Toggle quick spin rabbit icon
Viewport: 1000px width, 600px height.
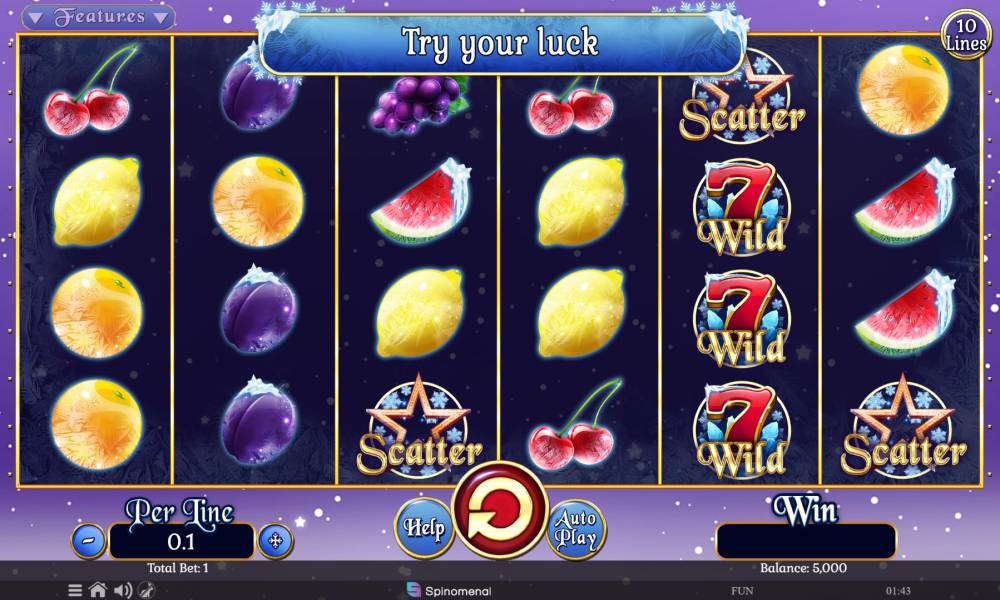click(147, 590)
